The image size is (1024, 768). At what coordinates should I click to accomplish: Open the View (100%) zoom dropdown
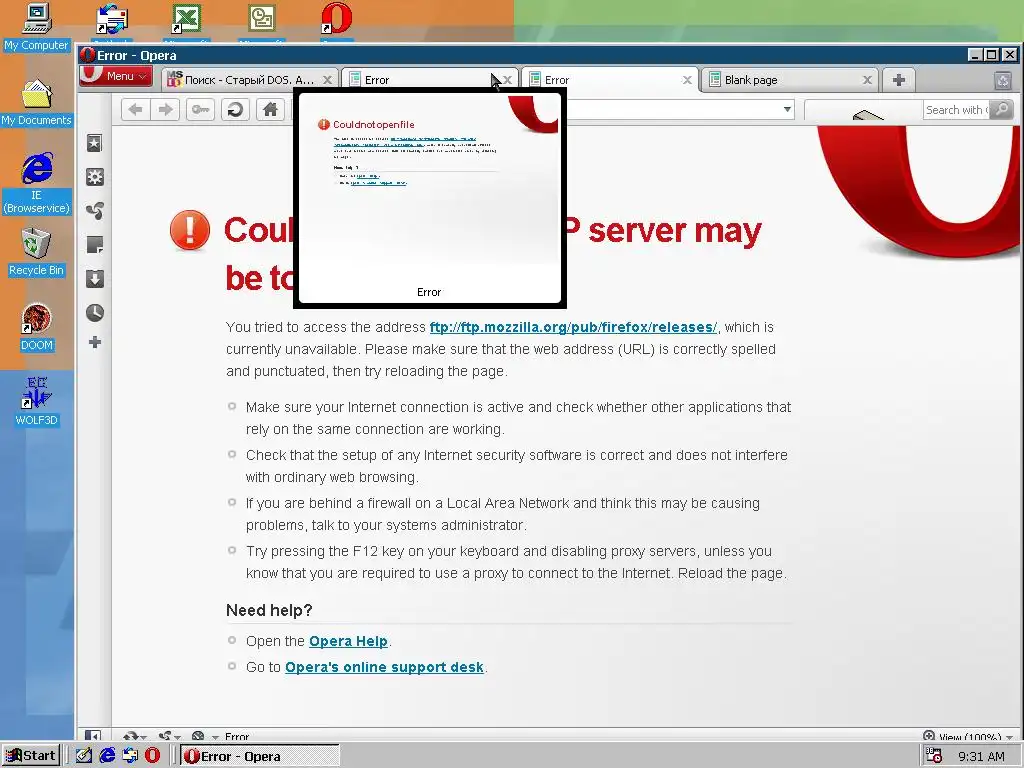pyautogui.click(x=968, y=737)
